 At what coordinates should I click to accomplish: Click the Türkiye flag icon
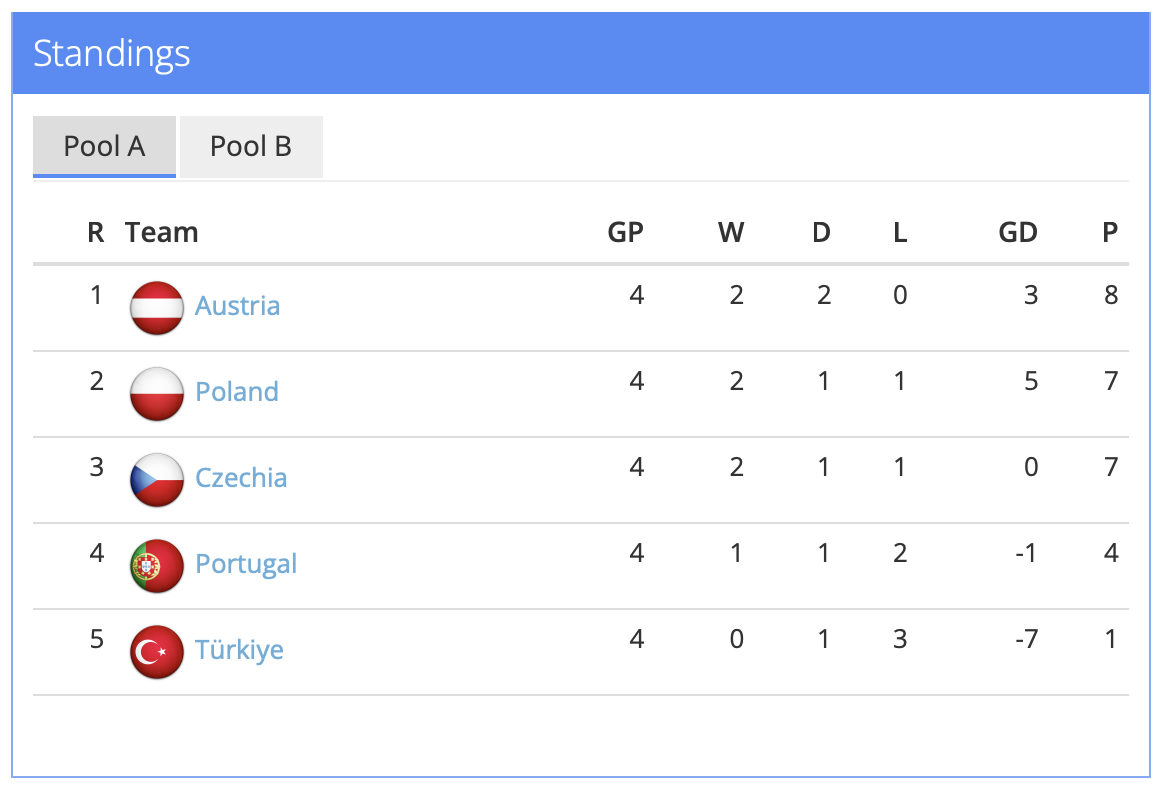point(157,651)
